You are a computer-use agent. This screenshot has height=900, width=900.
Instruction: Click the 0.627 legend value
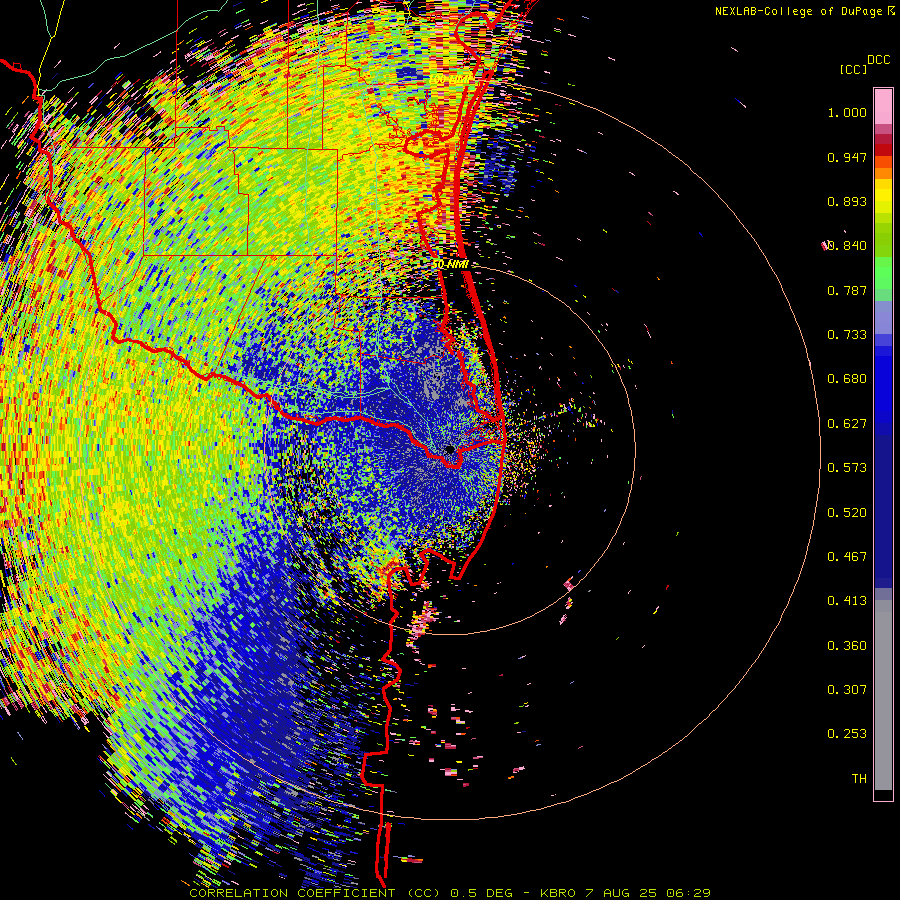pyautogui.click(x=847, y=424)
